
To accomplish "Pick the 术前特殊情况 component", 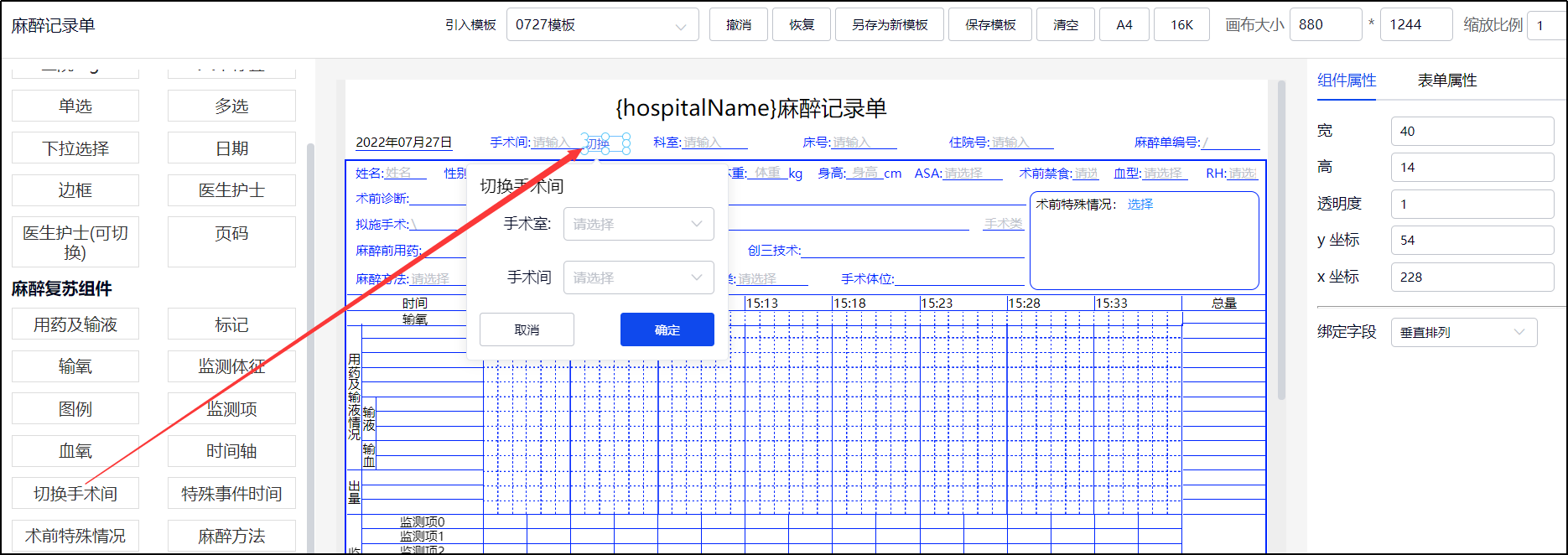I will (75, 536).
